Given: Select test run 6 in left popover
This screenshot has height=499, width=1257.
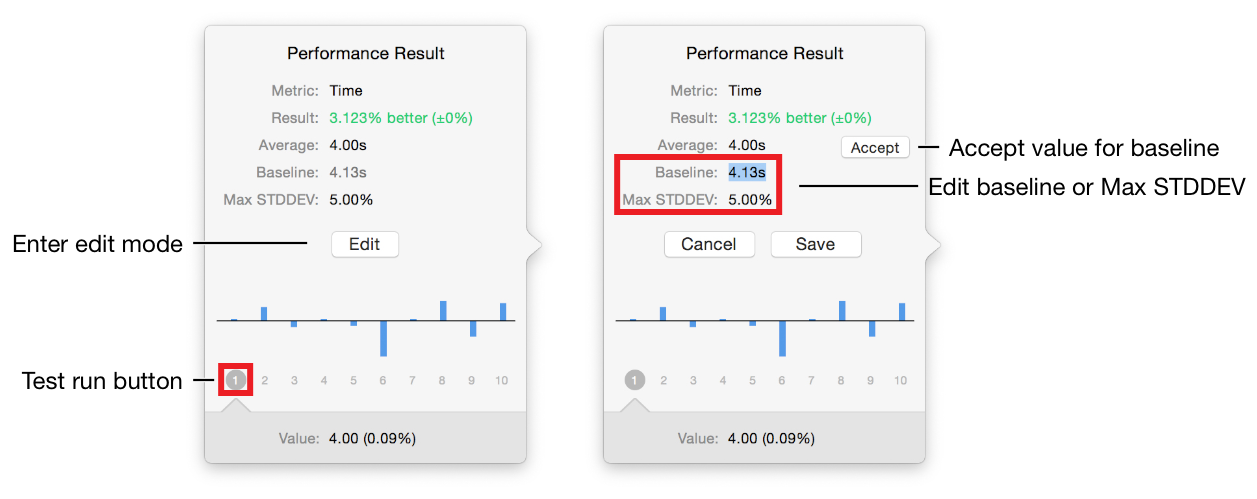Looking at the screenshot, I should pyautogui.click(x=383, y=381).
